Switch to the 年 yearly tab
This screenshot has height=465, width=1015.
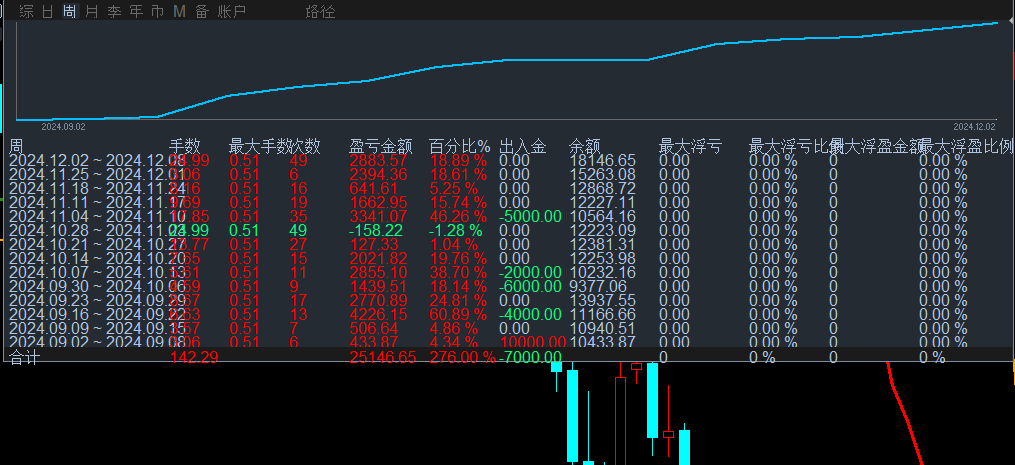[136, 11]
